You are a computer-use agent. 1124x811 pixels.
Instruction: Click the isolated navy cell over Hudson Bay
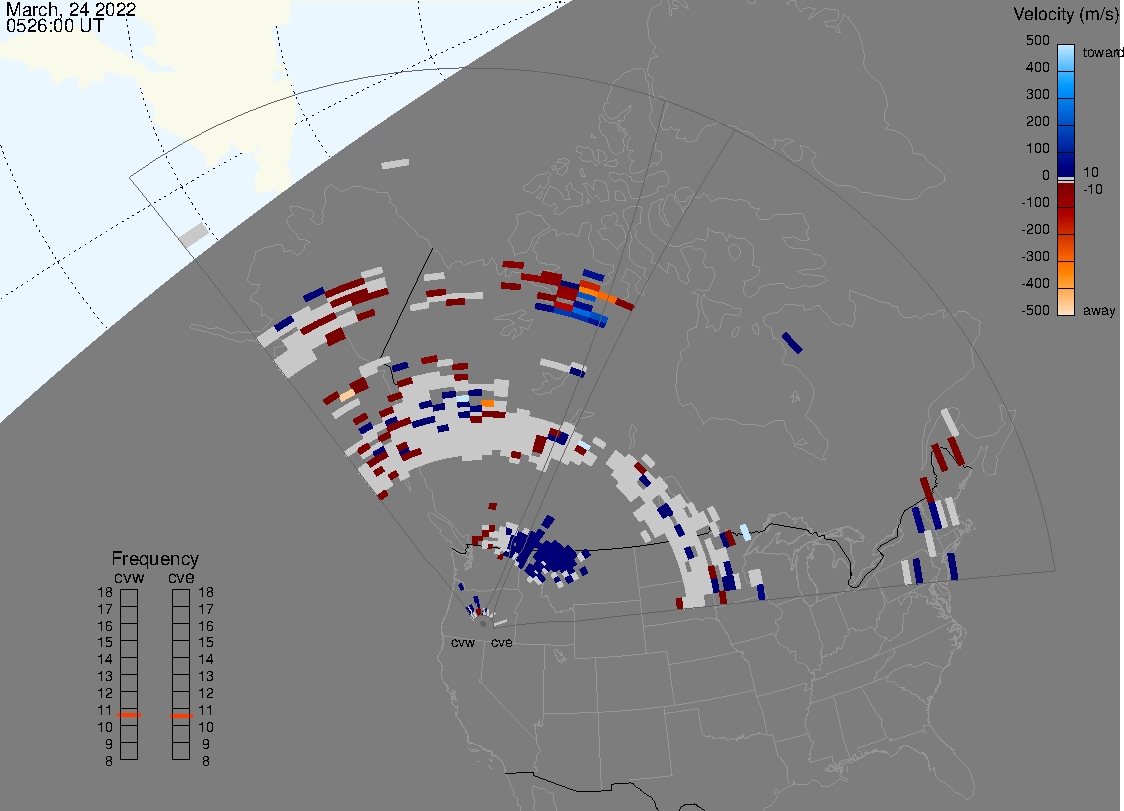[792, 342]
